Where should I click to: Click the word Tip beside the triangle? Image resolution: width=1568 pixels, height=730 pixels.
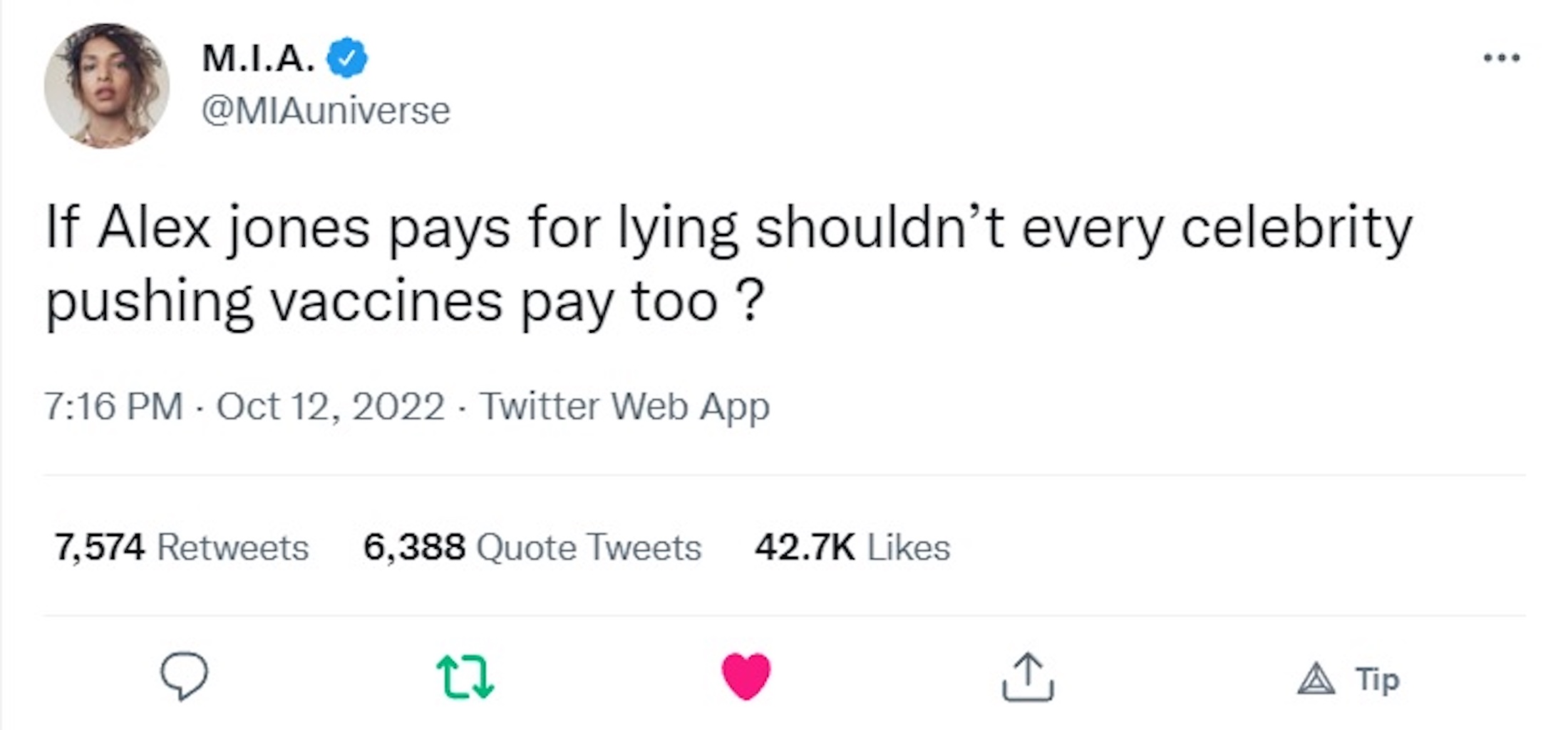(1377, 679)
